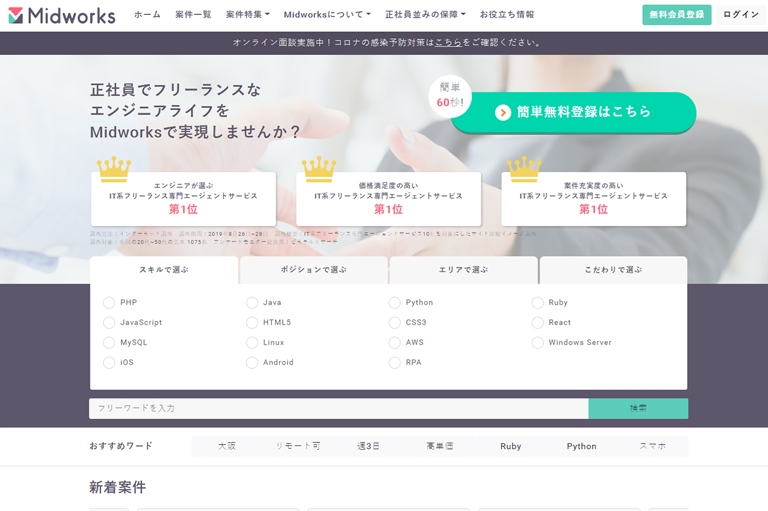Expand the Midworksについて dropdown menu
Viewport: 768px width, 511px height.
tap(327, 15)
